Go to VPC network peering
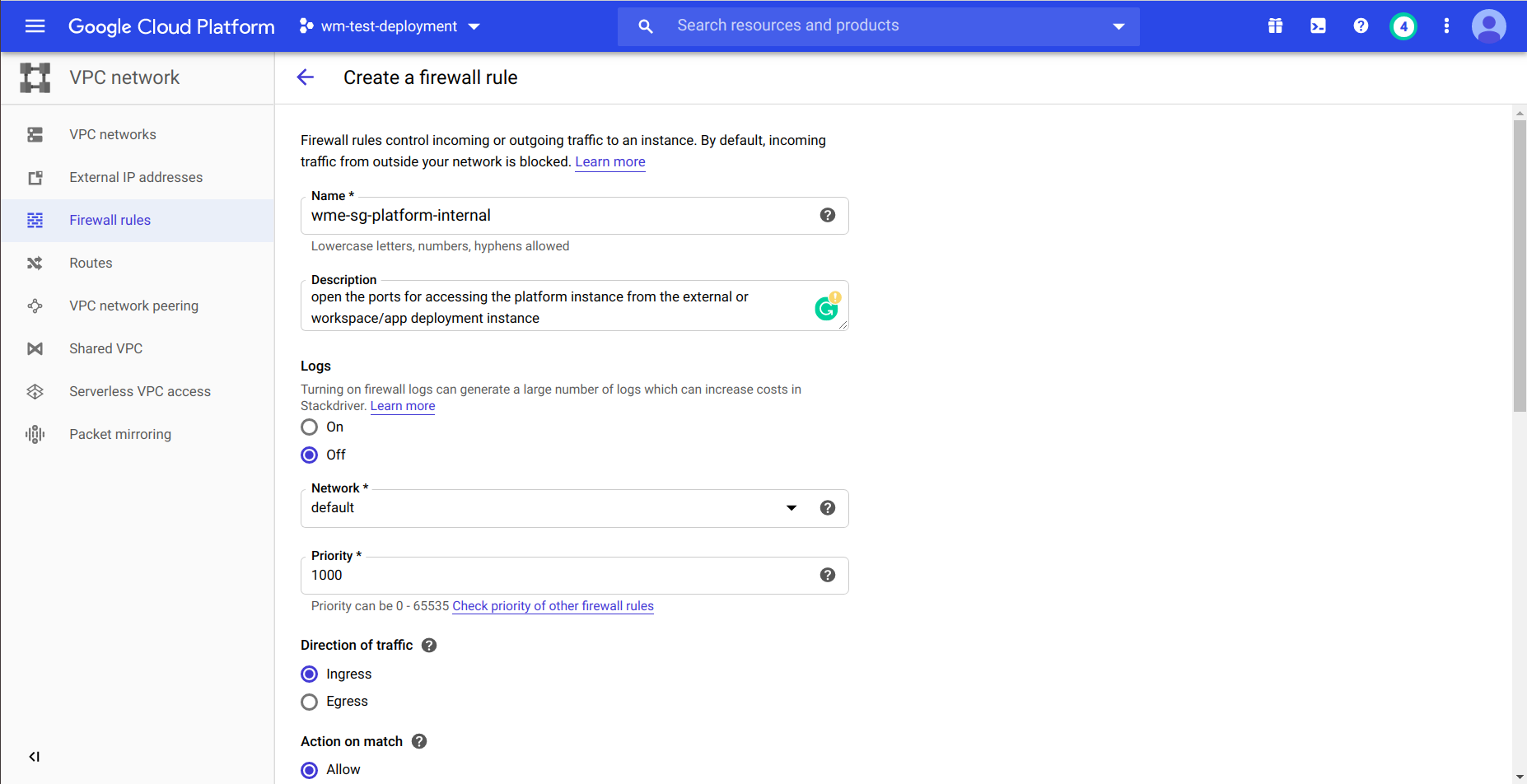 click(x=133, y=306)
